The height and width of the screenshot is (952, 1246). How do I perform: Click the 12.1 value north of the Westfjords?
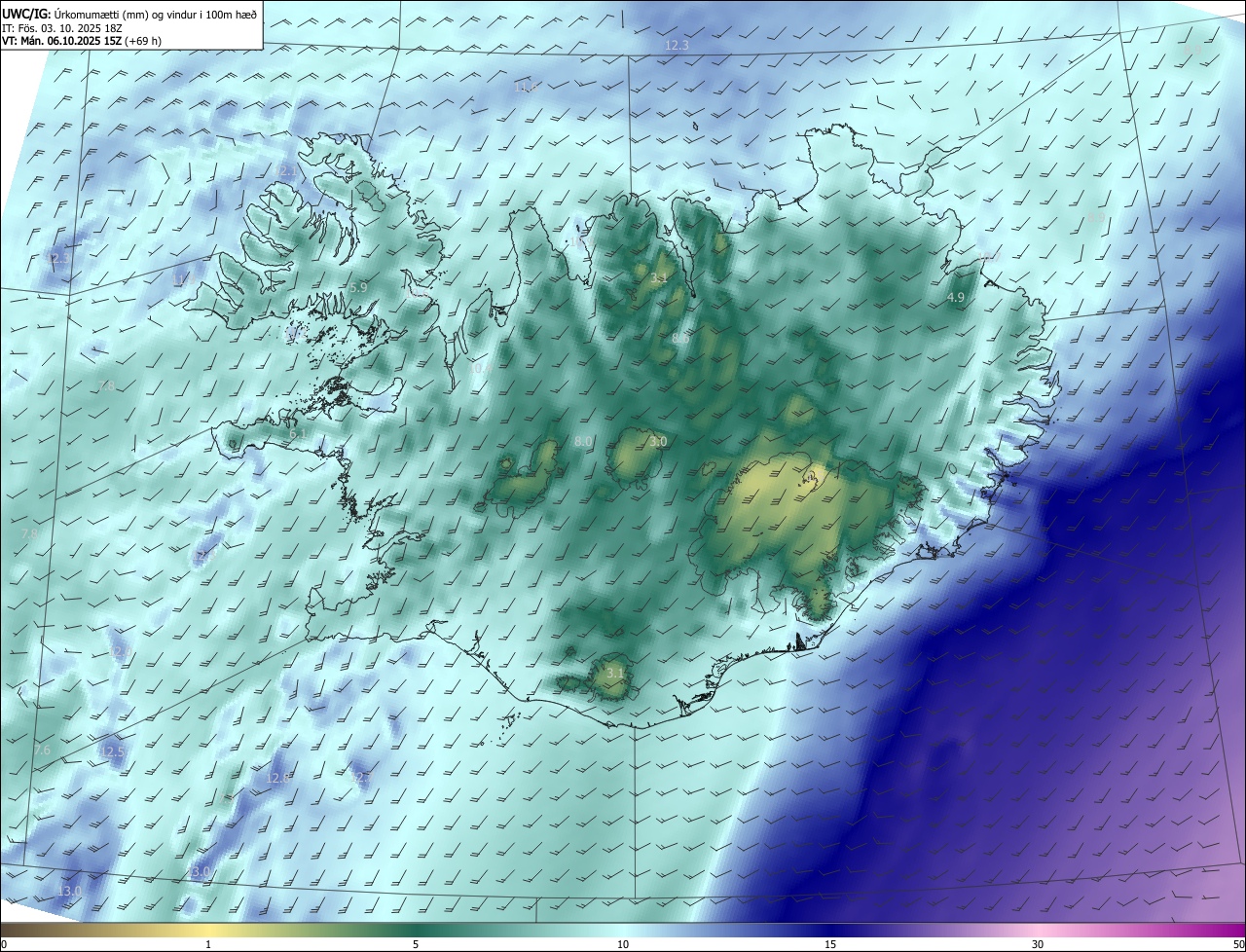287,171
